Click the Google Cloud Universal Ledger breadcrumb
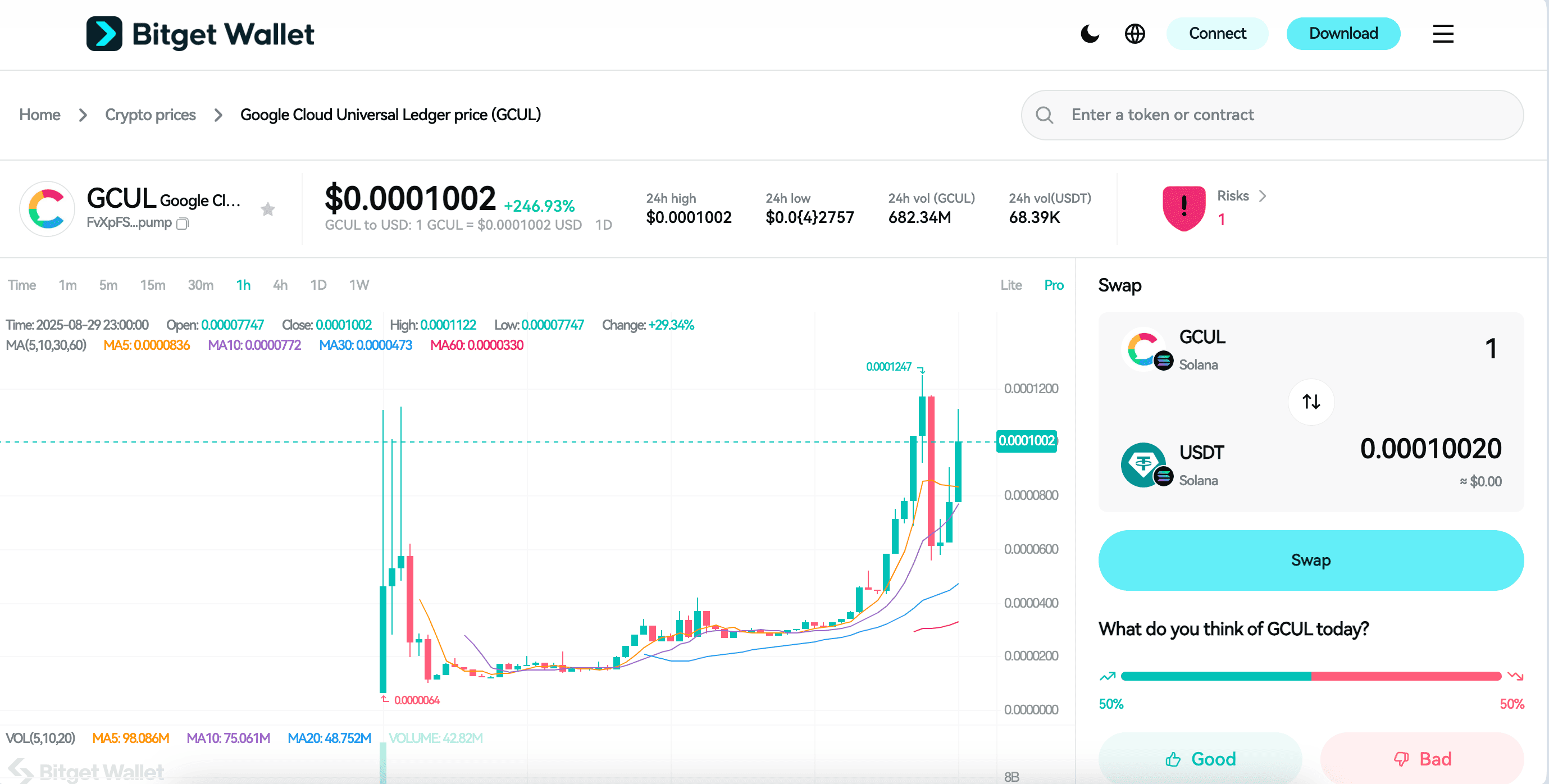Image resolution: width=1549 pixels, height=784 pixels. click(391, 115)
